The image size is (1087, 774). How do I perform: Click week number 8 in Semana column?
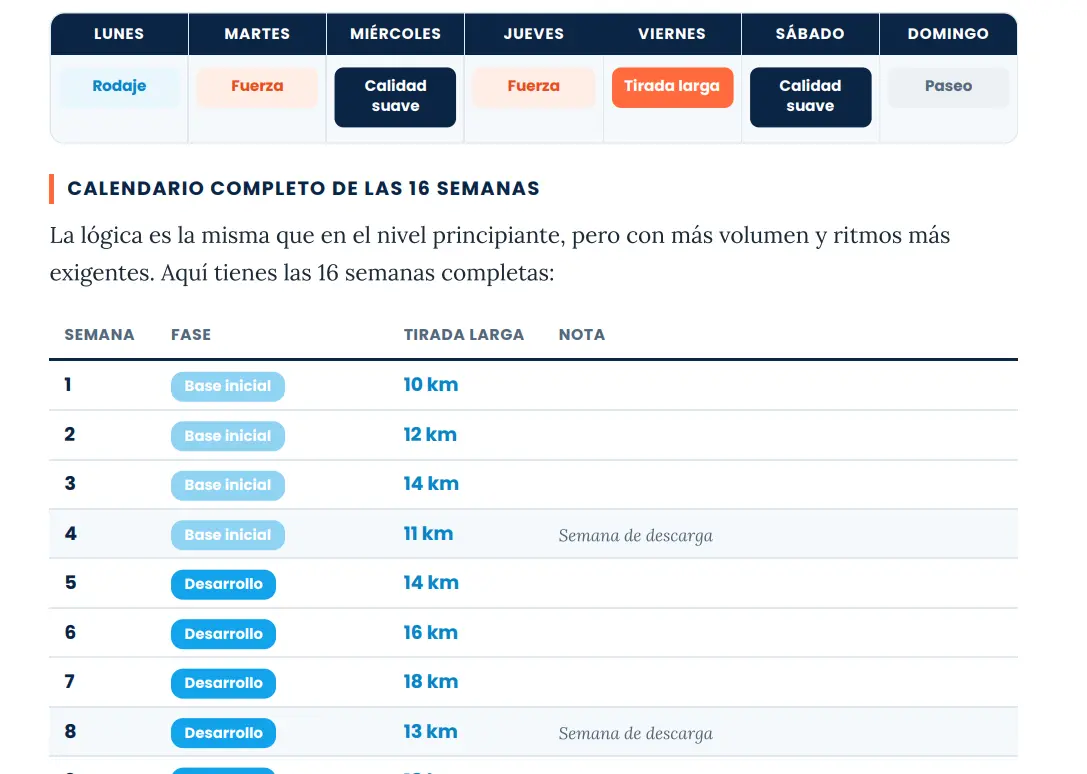70,732
